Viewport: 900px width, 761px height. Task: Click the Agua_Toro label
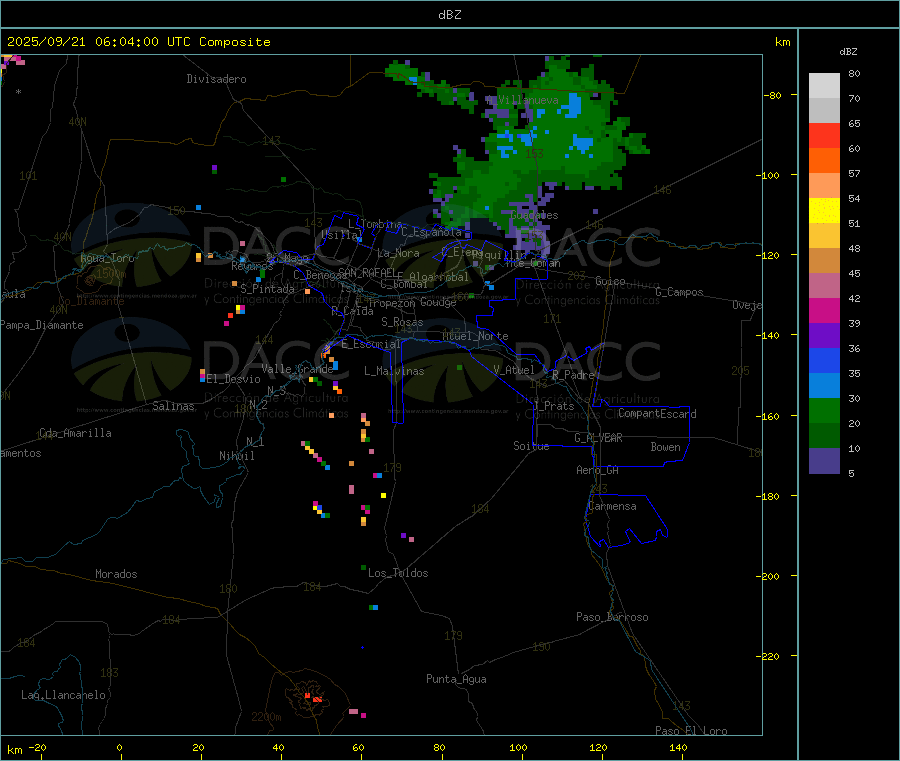point(107,258)
